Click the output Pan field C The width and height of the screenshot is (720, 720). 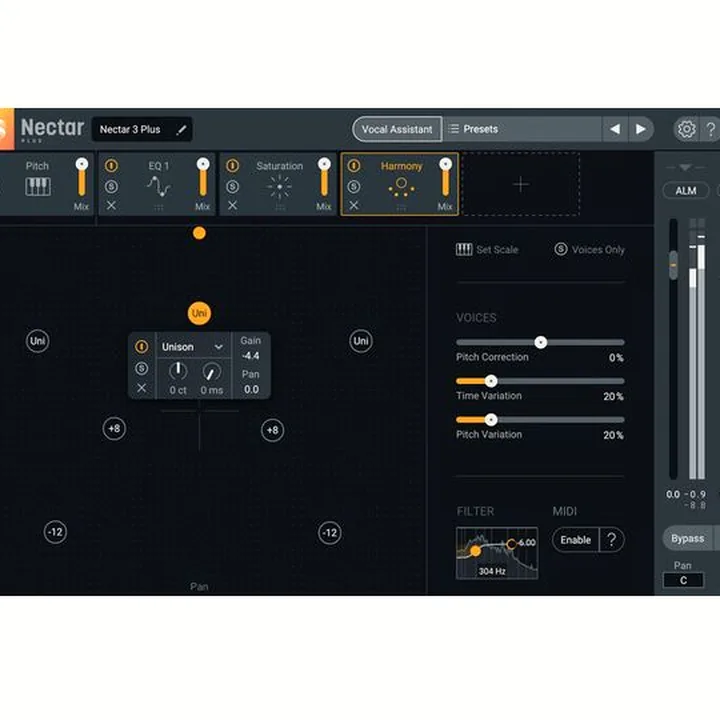click(x=683, y=580)
